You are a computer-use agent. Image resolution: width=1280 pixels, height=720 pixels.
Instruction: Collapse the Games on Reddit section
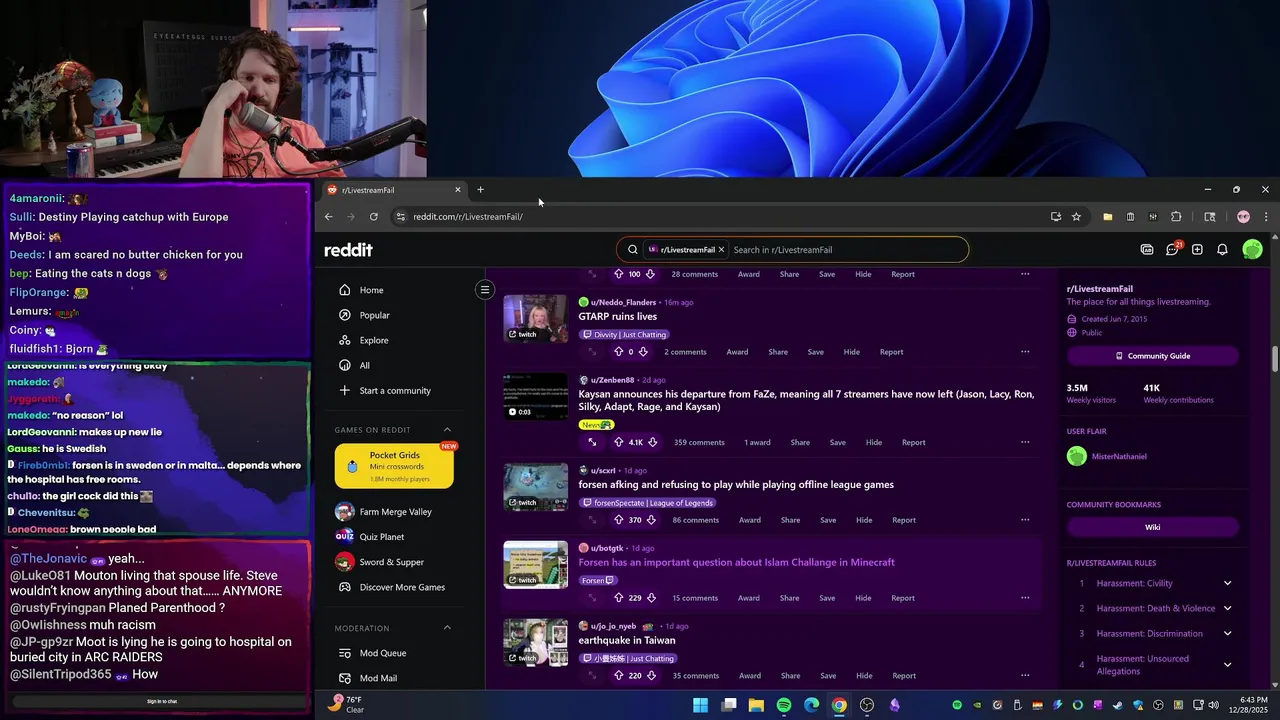(447, 430)
